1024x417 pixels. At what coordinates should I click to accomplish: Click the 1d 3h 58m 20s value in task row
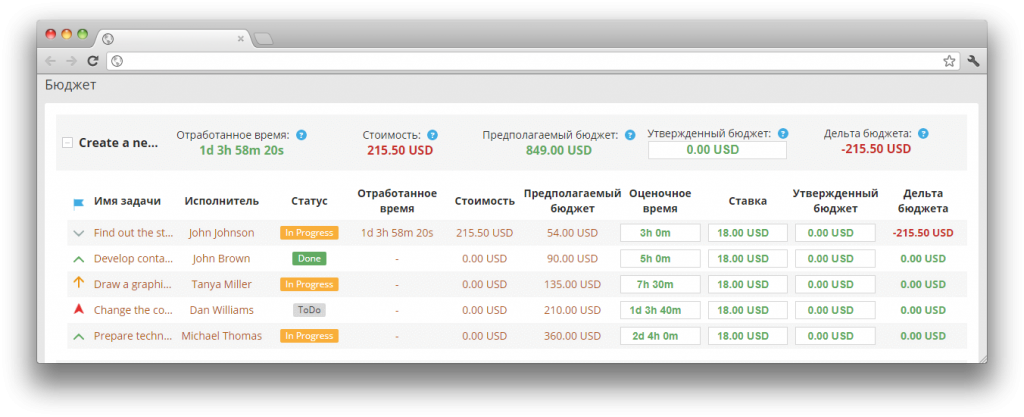(397, 233)
